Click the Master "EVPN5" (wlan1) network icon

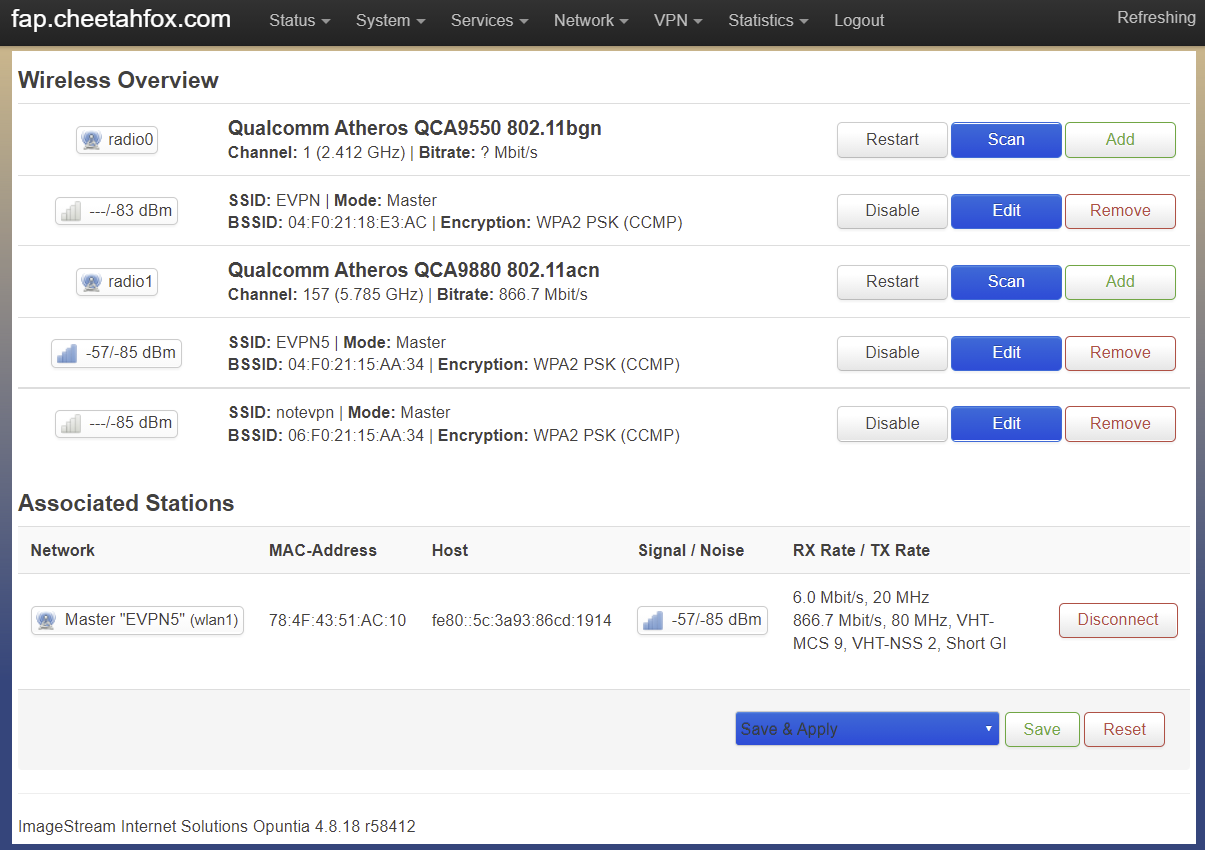(x=46, y=620)
